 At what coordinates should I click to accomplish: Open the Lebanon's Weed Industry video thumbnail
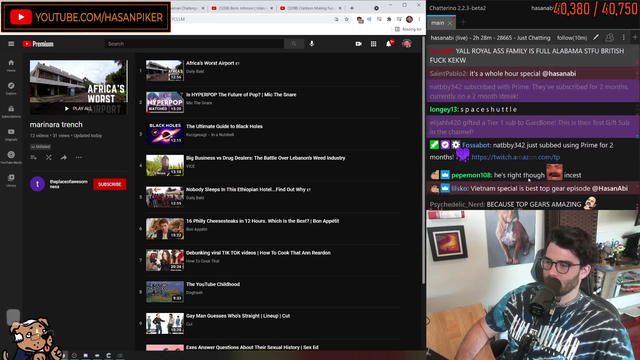tap(165, 165)
